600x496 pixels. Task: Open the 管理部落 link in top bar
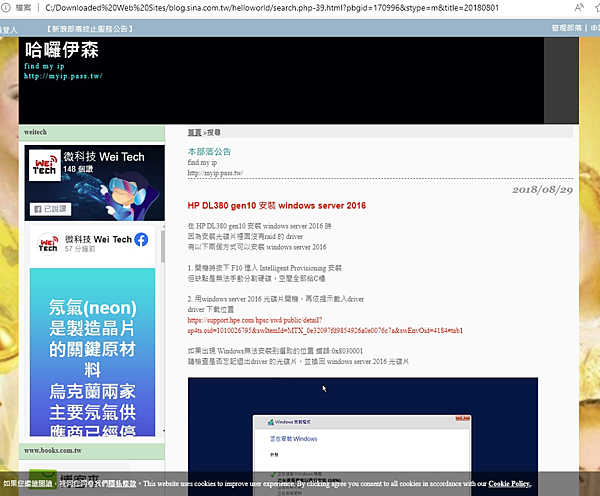click(566, 28)
